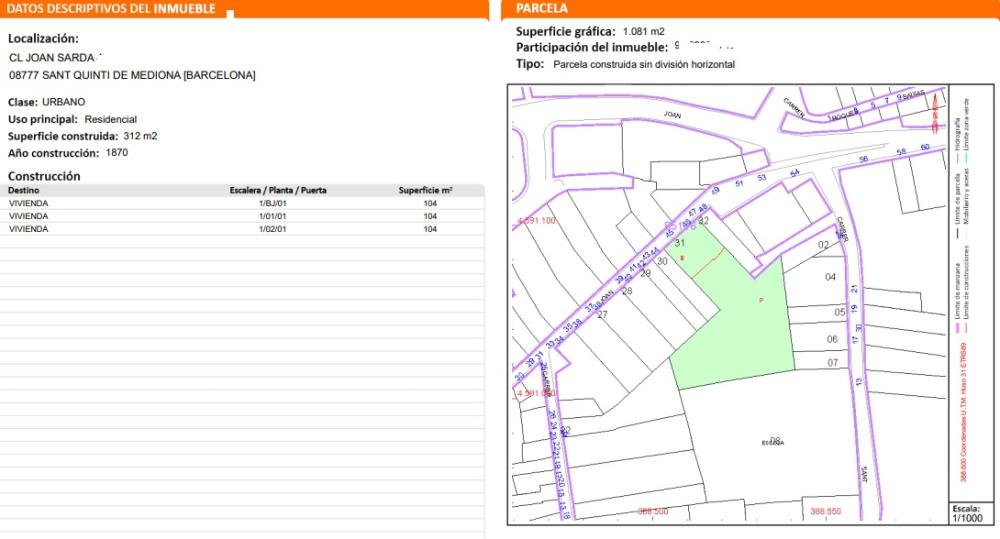Click parcel number 28 on the map
Screen dimensions: 1000x539
(x=627, y=292)
